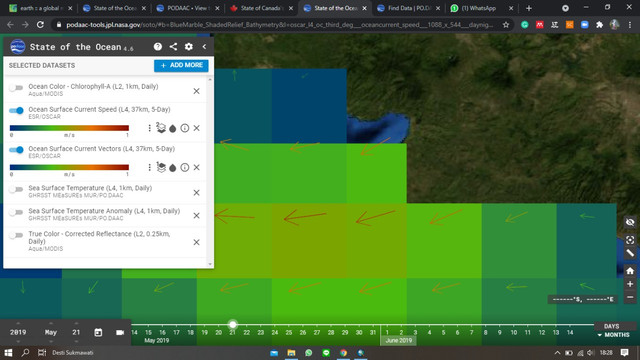Screen dimensions: 640x360
Task: Increase the day 21 with up arrow
Action: [x=76, y=323]
